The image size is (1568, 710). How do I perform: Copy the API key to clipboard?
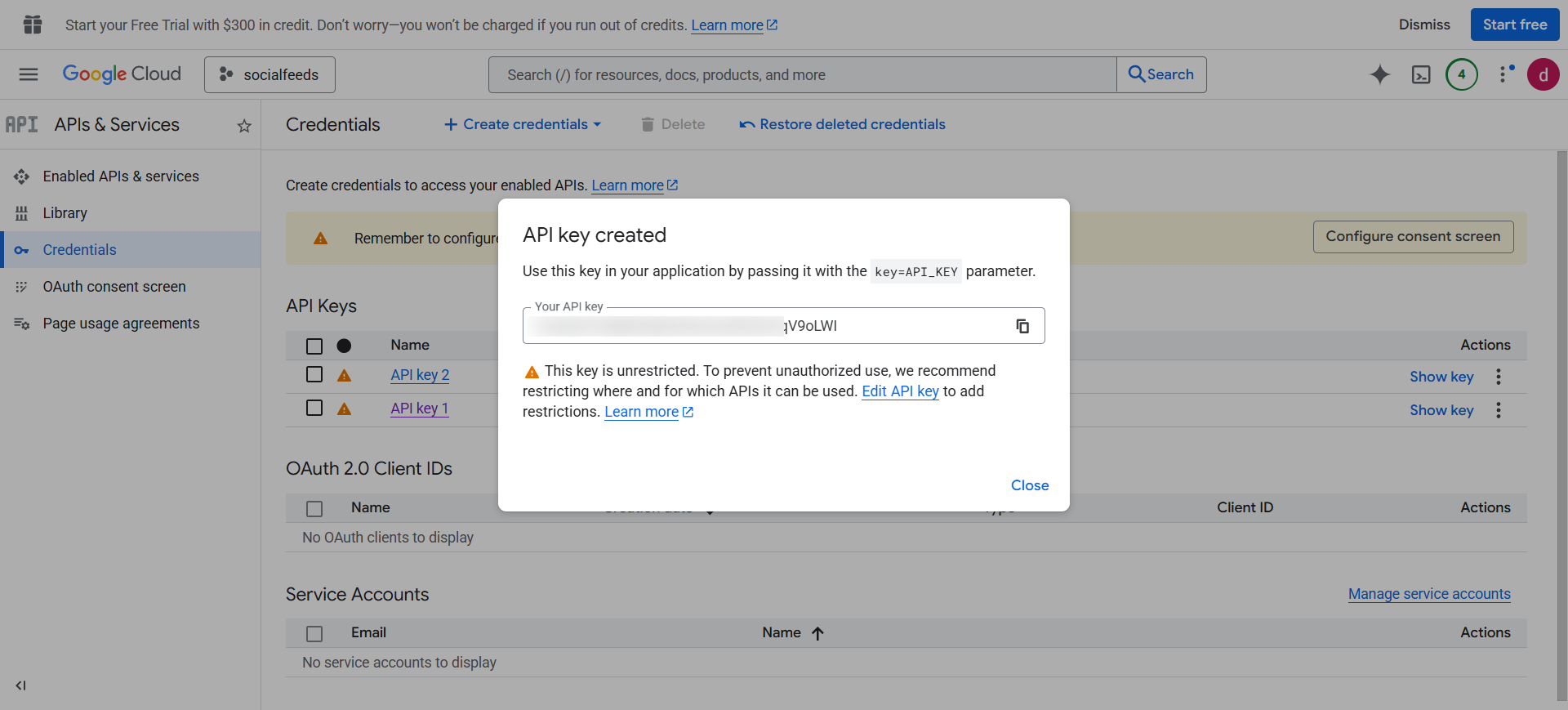[1022, 326]
